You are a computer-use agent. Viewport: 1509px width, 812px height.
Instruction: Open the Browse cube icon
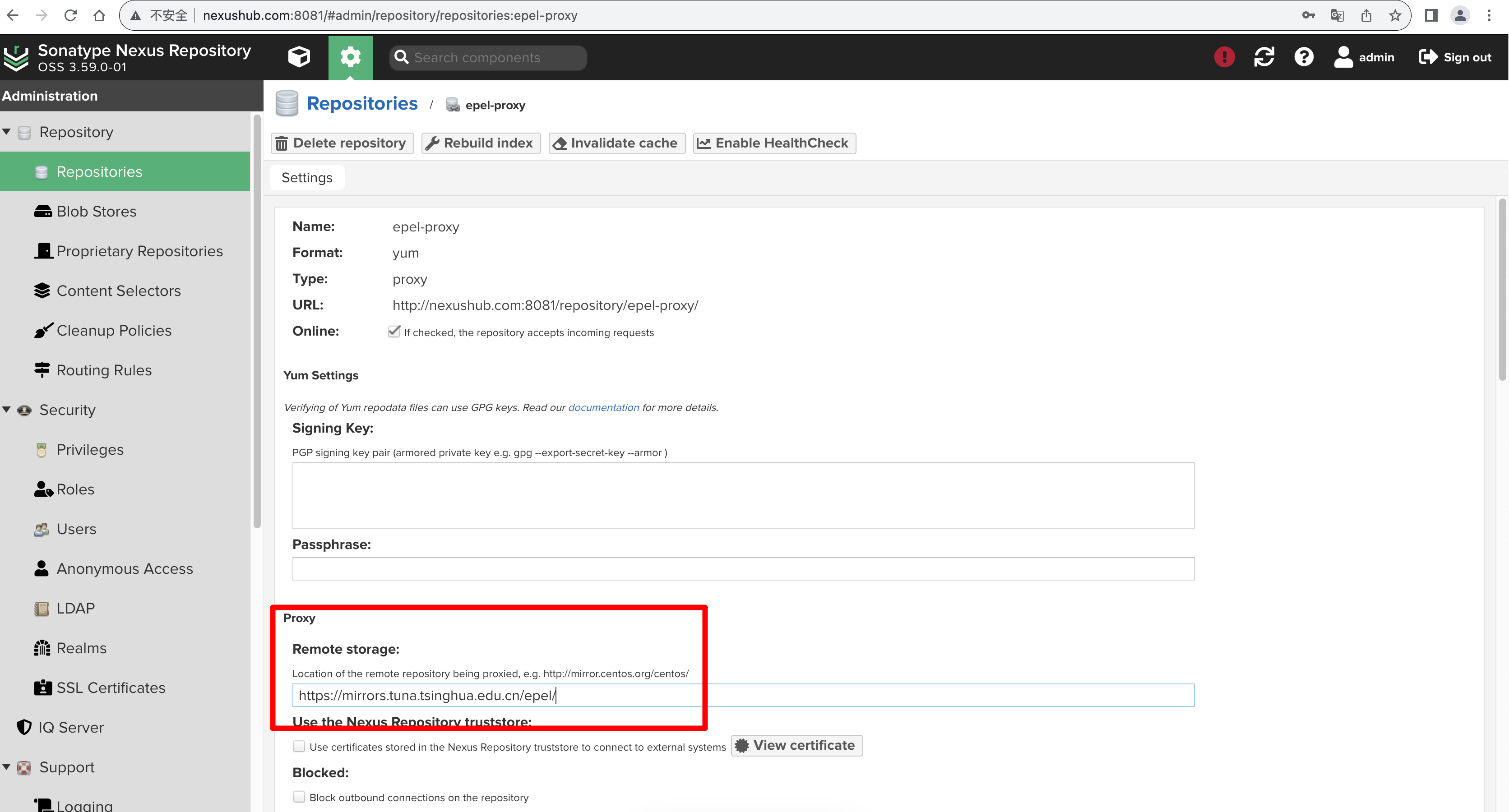click(299, 57)
